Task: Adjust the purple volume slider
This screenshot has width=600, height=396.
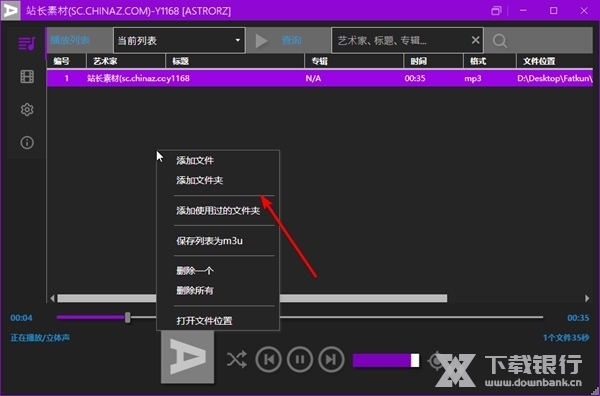Action: click(386, 360)
